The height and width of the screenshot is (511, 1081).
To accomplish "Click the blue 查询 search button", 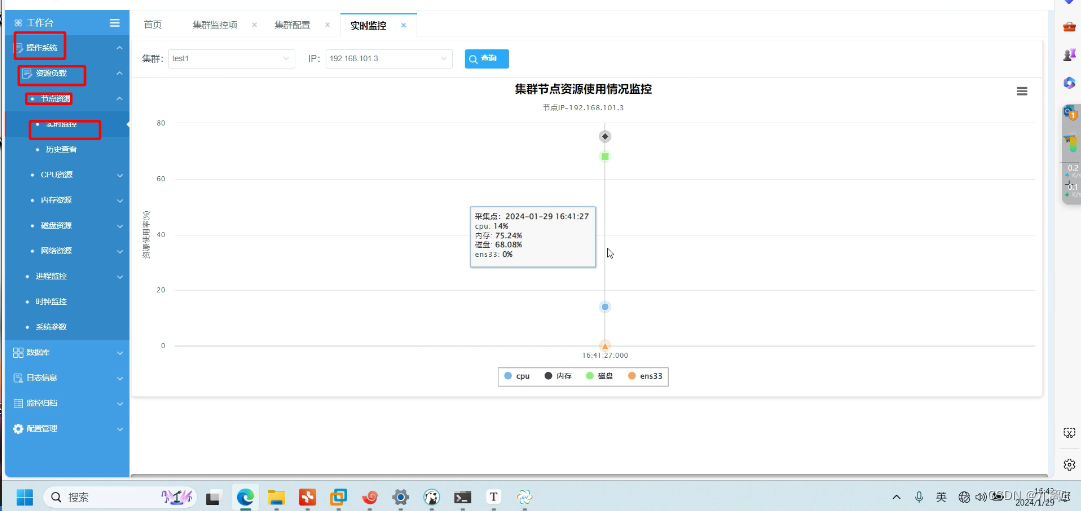I will click(x=487, y=59).
